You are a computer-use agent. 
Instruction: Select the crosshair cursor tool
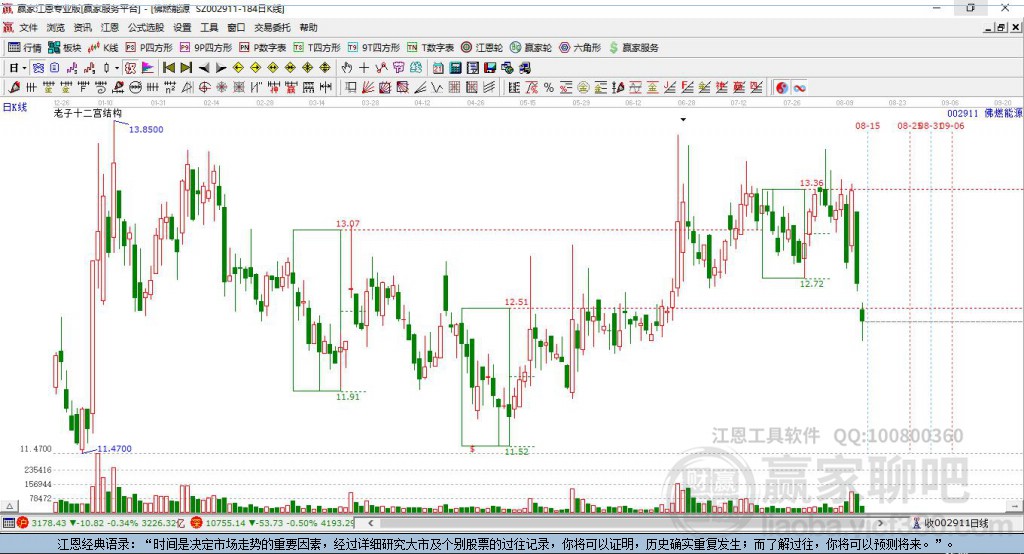point(364,68)
